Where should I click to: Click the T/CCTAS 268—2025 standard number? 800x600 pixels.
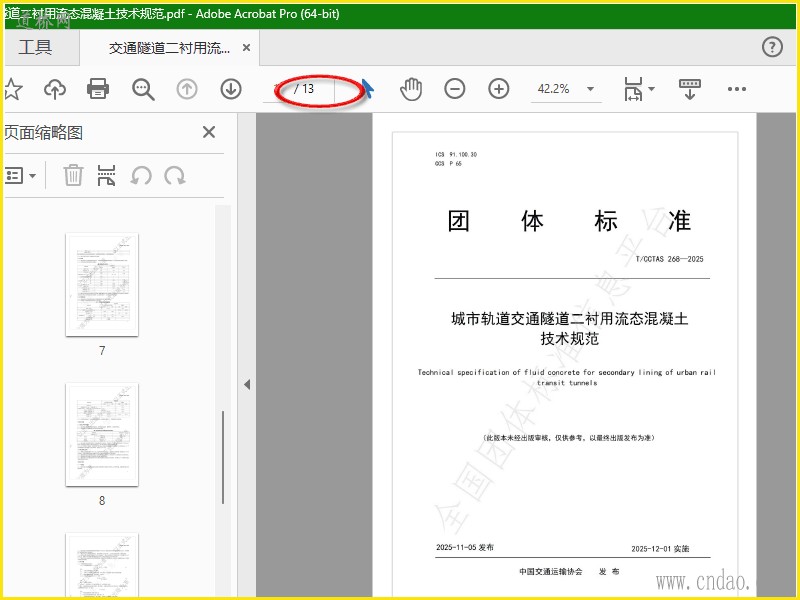pyautogui.click(x=669, y=259)
